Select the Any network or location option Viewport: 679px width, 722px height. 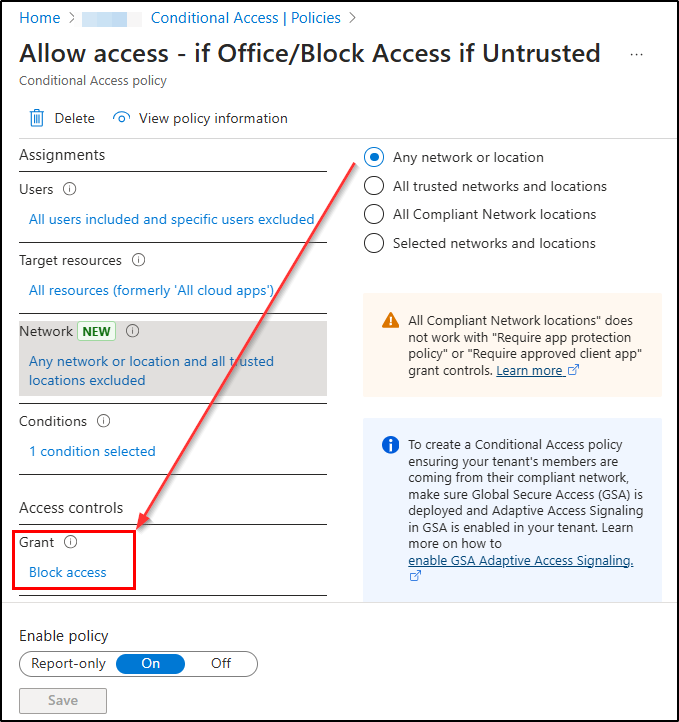tap(374, 157)
